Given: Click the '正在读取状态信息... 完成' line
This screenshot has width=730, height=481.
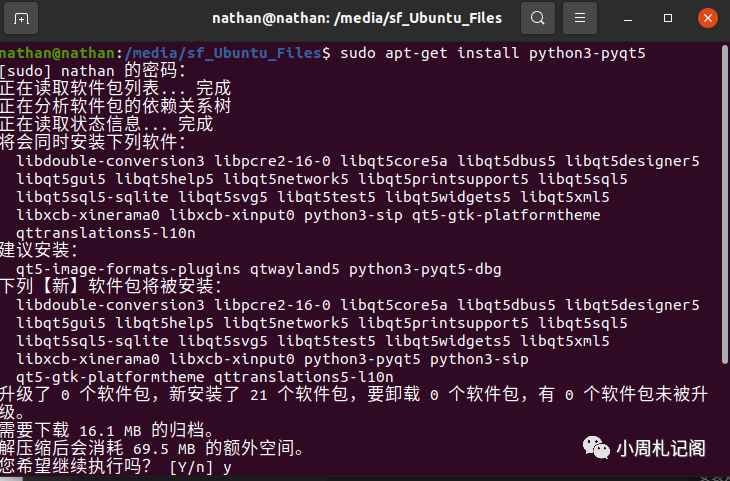Looking at the screenshot, I should 106,124.
